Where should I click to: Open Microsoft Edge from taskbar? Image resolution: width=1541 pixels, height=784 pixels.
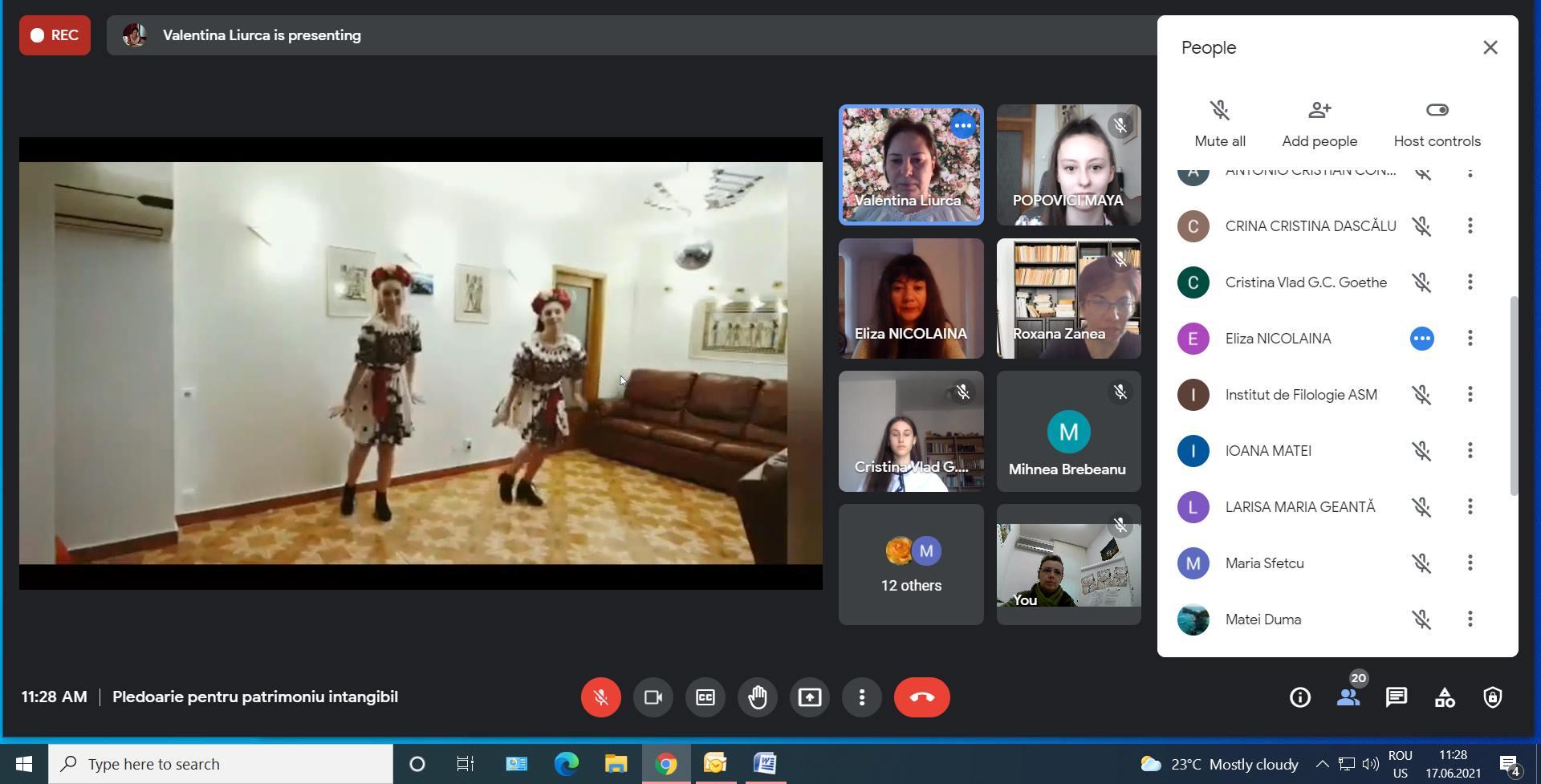566,764
